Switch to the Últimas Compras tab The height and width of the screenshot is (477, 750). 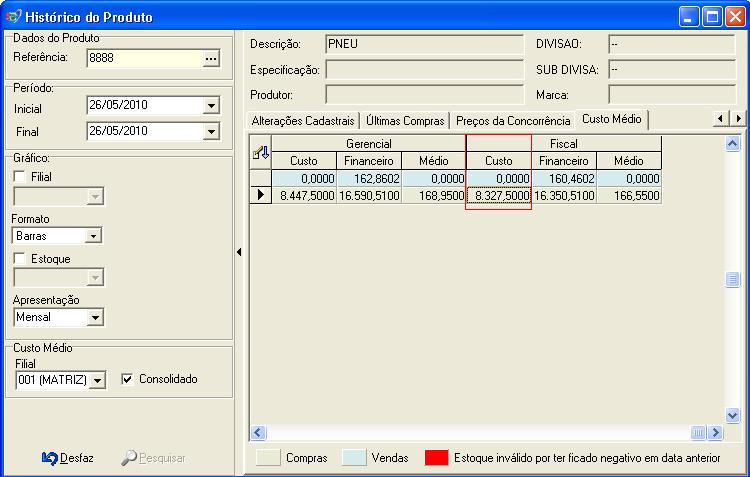(x=405, y=120)
